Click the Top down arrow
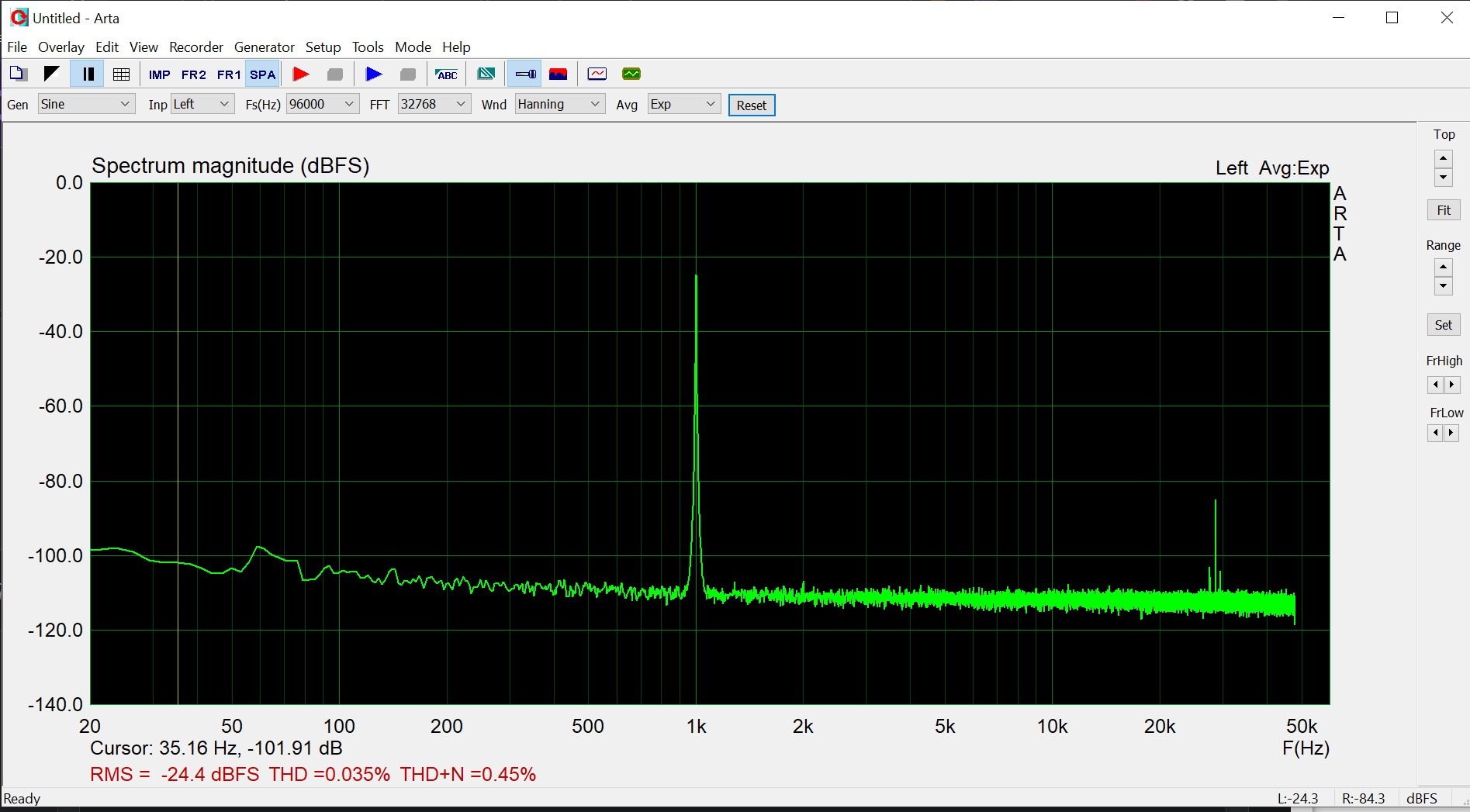The height and width of the screenshot is (812, 1470). point(1443,177)
